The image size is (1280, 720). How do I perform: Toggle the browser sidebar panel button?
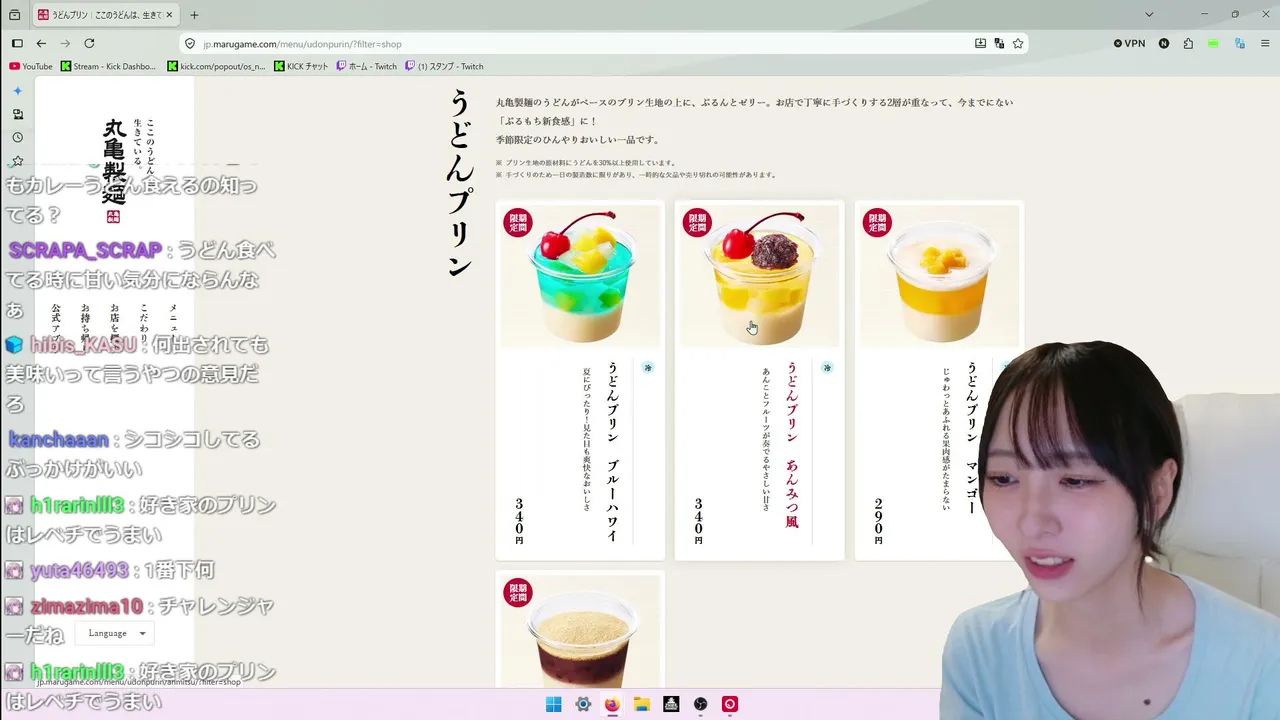coord(17,44)
